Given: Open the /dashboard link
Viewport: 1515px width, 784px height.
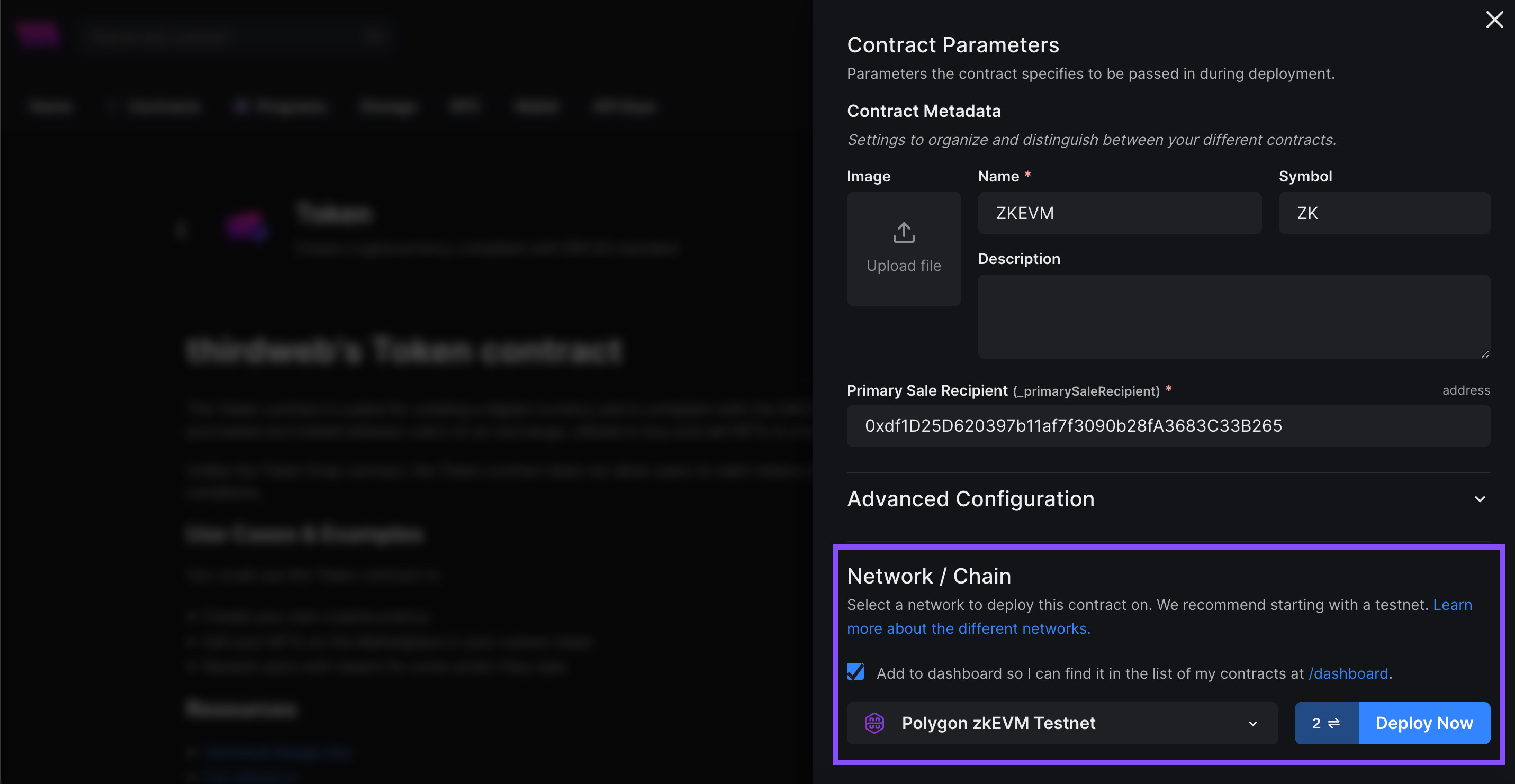Looking at the screenshot, I should click(x=1348, y=673).
